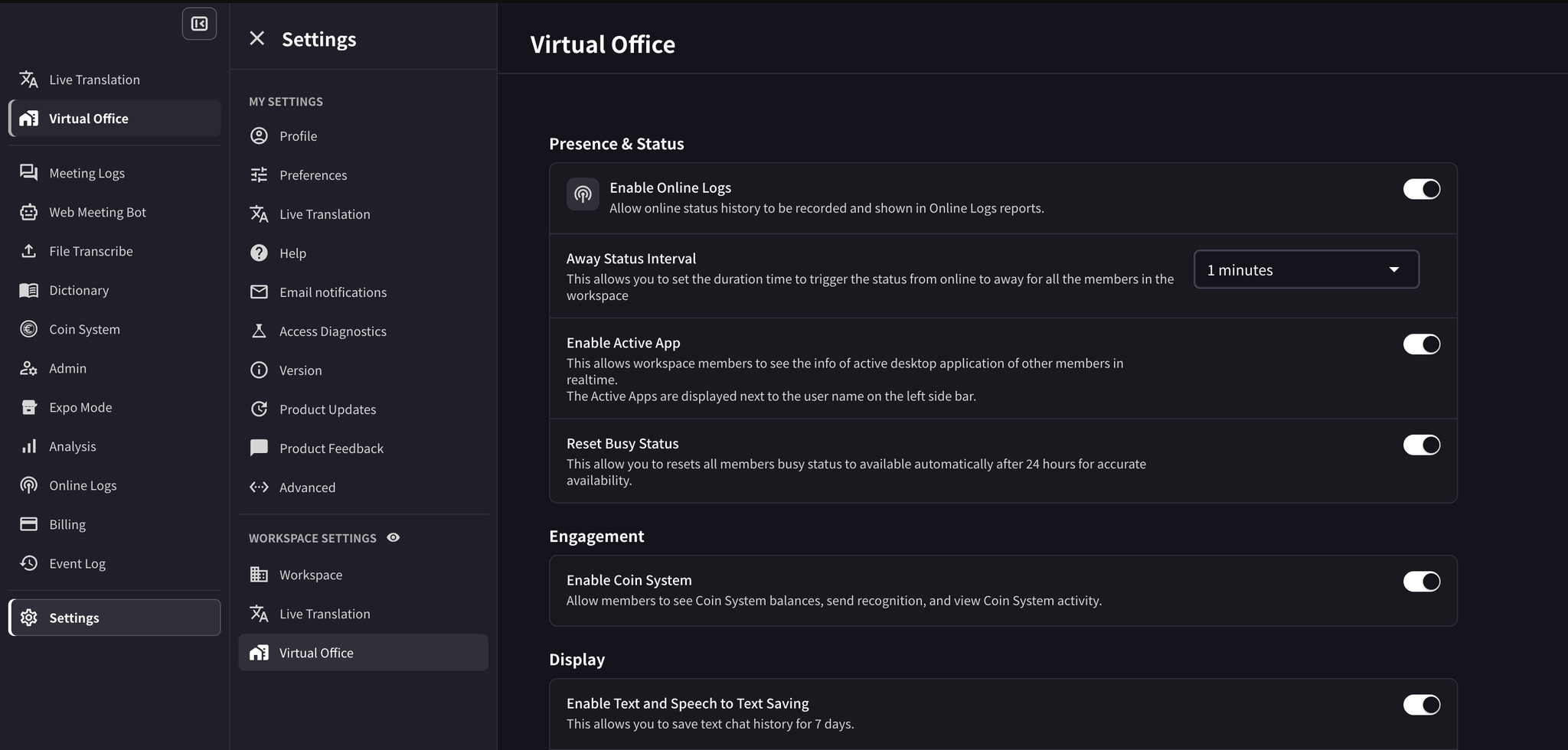This screenshot has height=750, width=1568.
Task: Click the Advanced code brackets icon
Action: 259,487
